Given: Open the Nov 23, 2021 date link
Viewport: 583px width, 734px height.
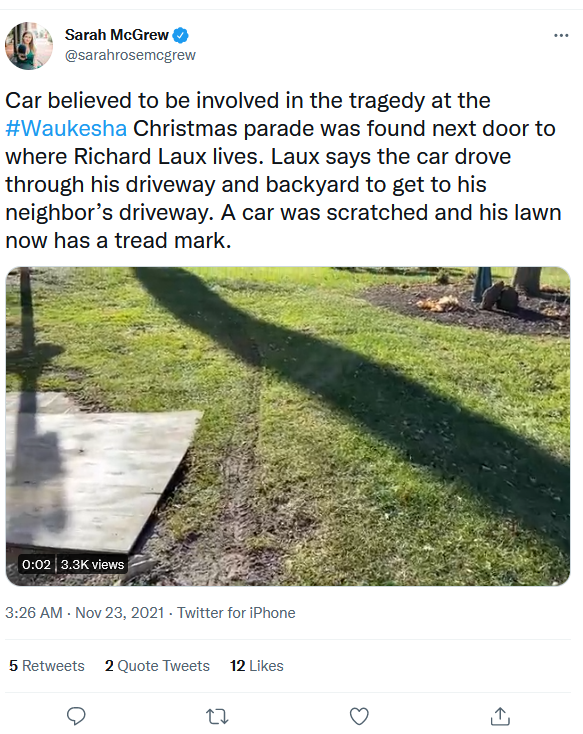Looking at the screenshot, I should [x=119, y=613].
